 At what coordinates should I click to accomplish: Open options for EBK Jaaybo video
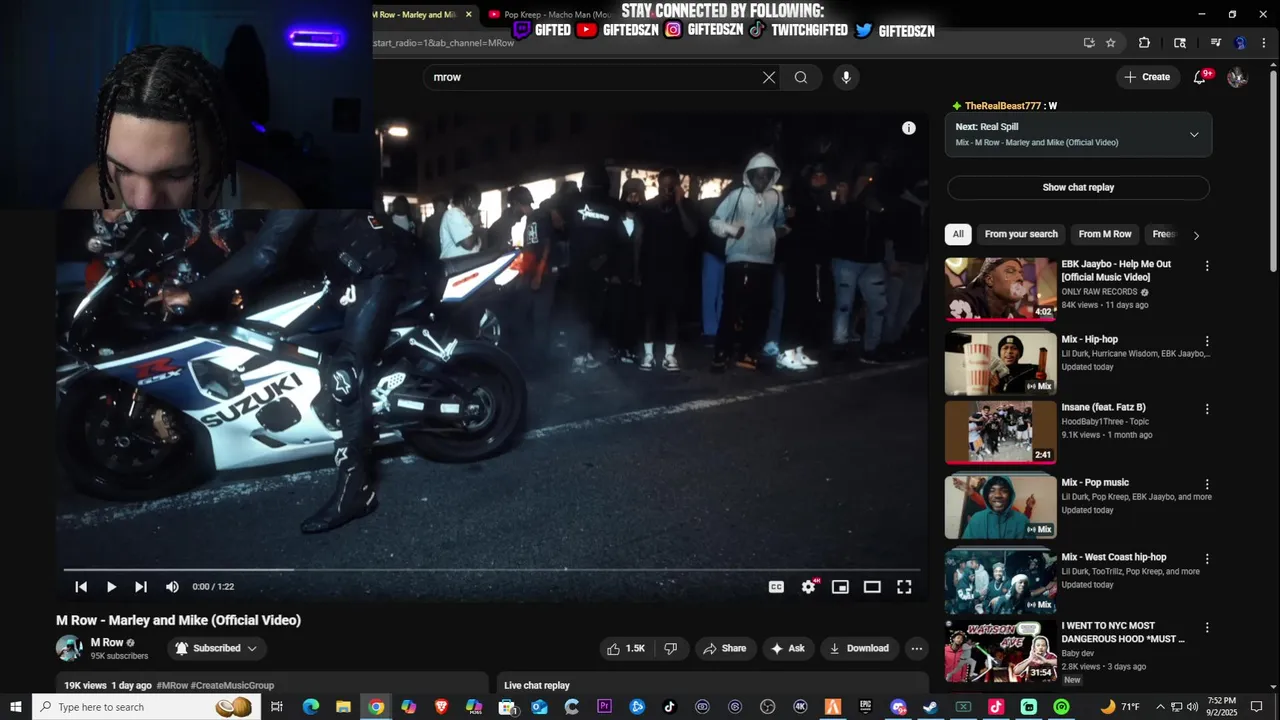click(1207, 266)
